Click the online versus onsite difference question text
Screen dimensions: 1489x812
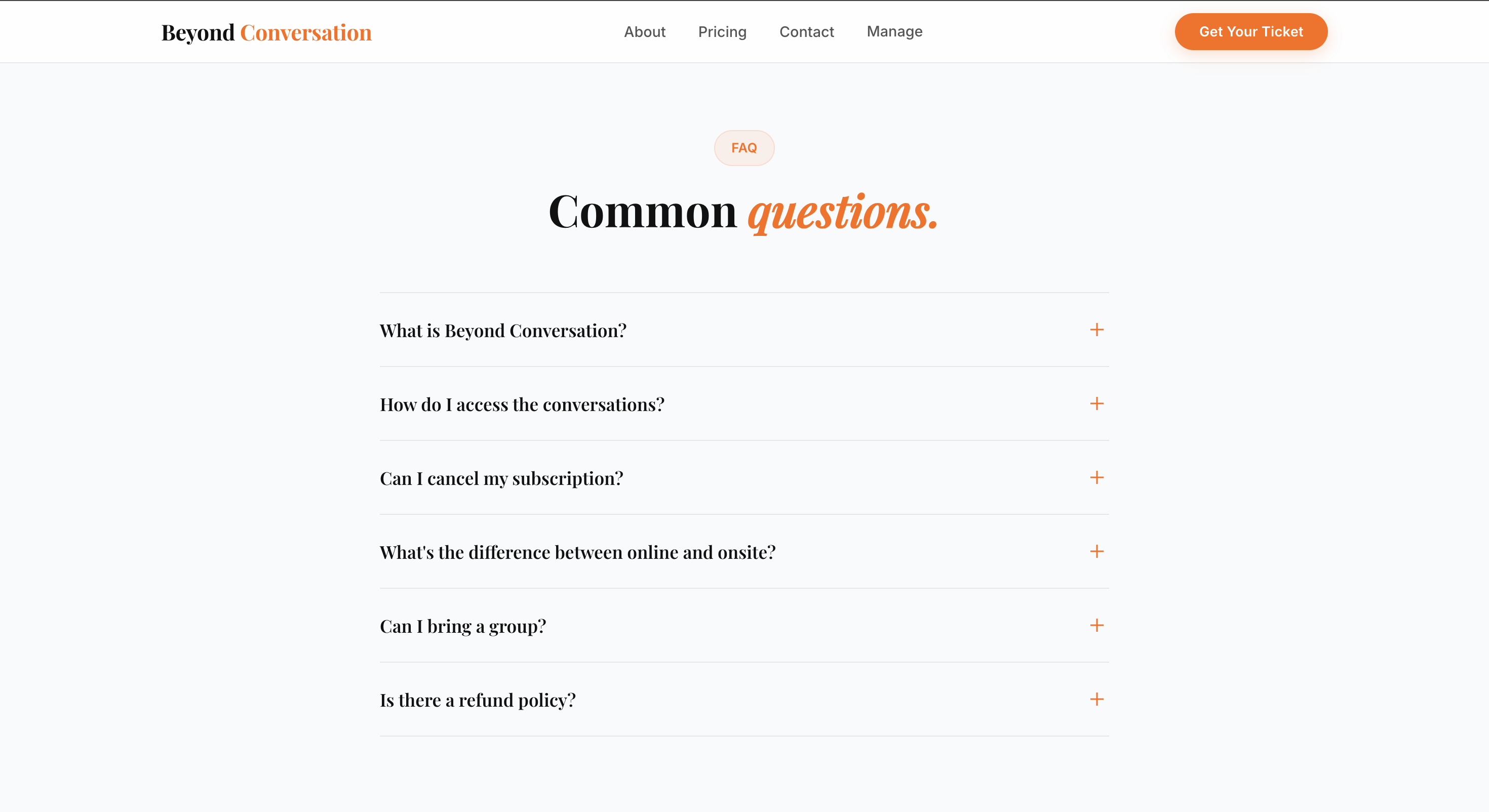(x=577, y=552)
